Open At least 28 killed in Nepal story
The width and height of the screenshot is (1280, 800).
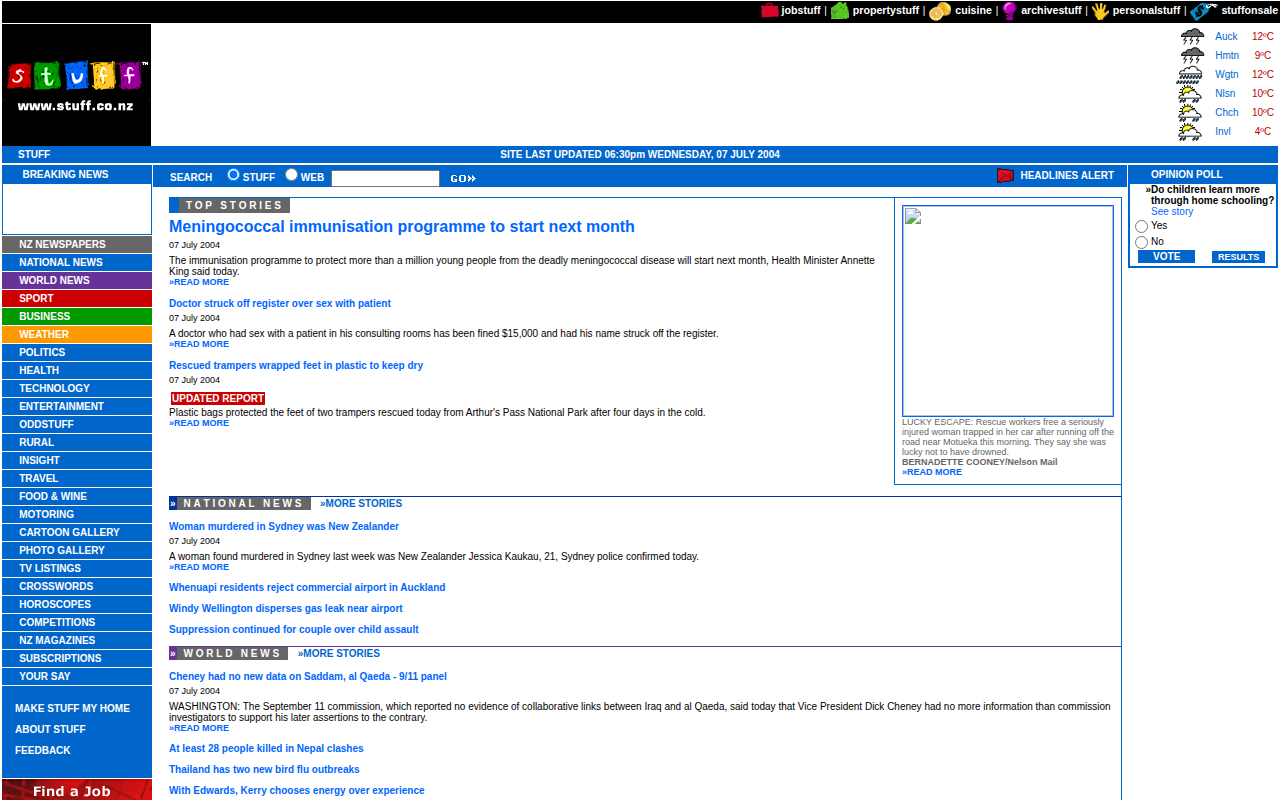266,749
